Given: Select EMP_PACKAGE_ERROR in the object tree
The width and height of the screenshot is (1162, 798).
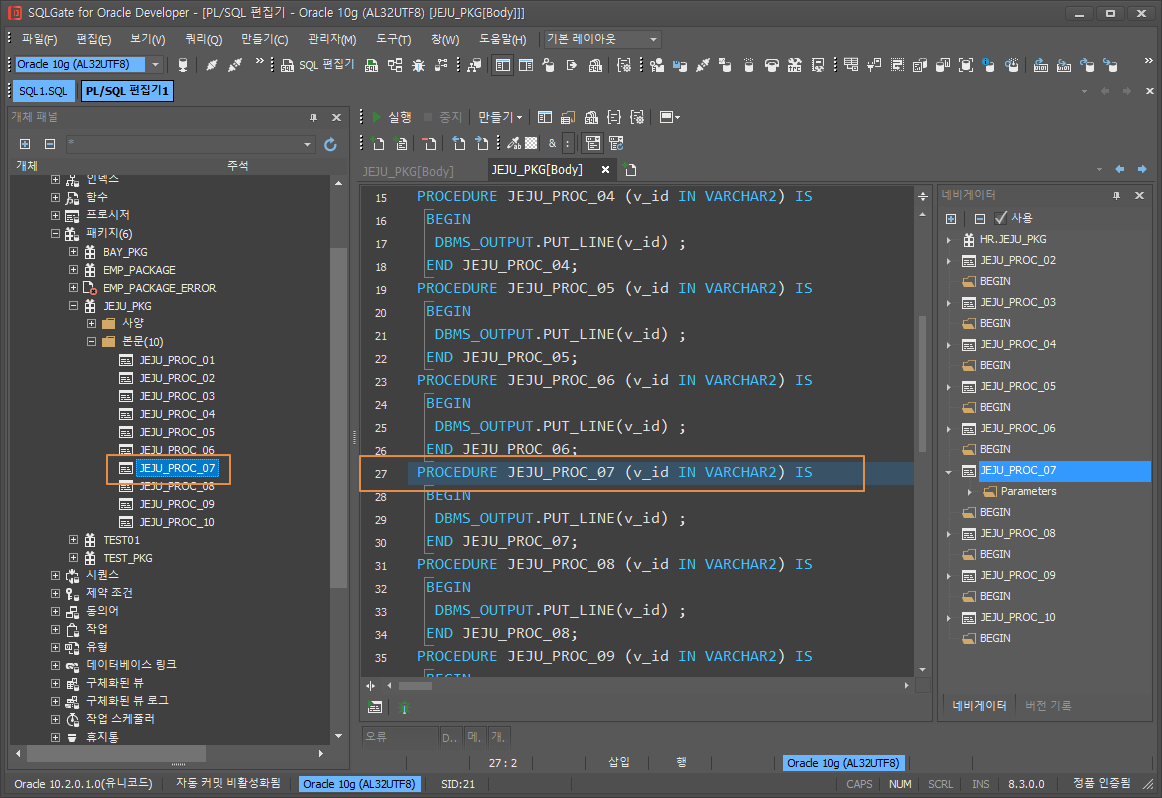Looking at the screenshot, I should (x=159, y=287).
